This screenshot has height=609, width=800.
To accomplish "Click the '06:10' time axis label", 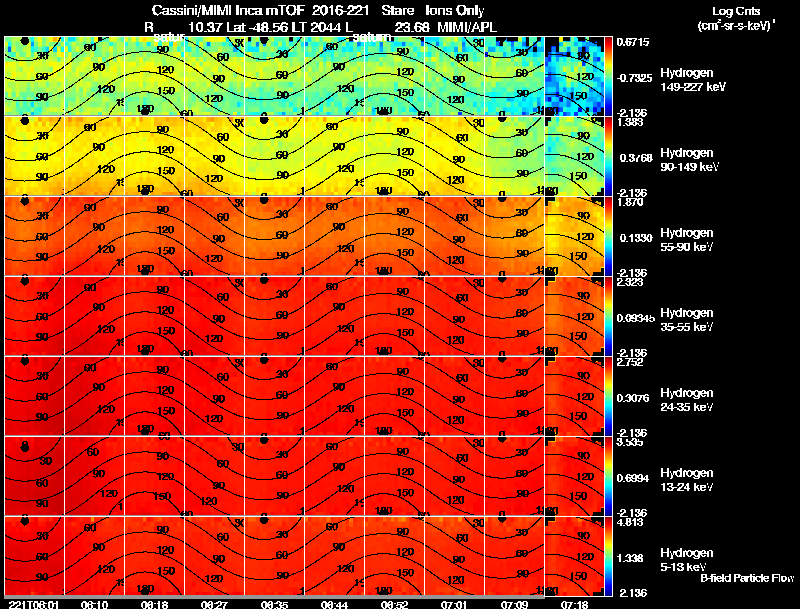I will 94,604.
